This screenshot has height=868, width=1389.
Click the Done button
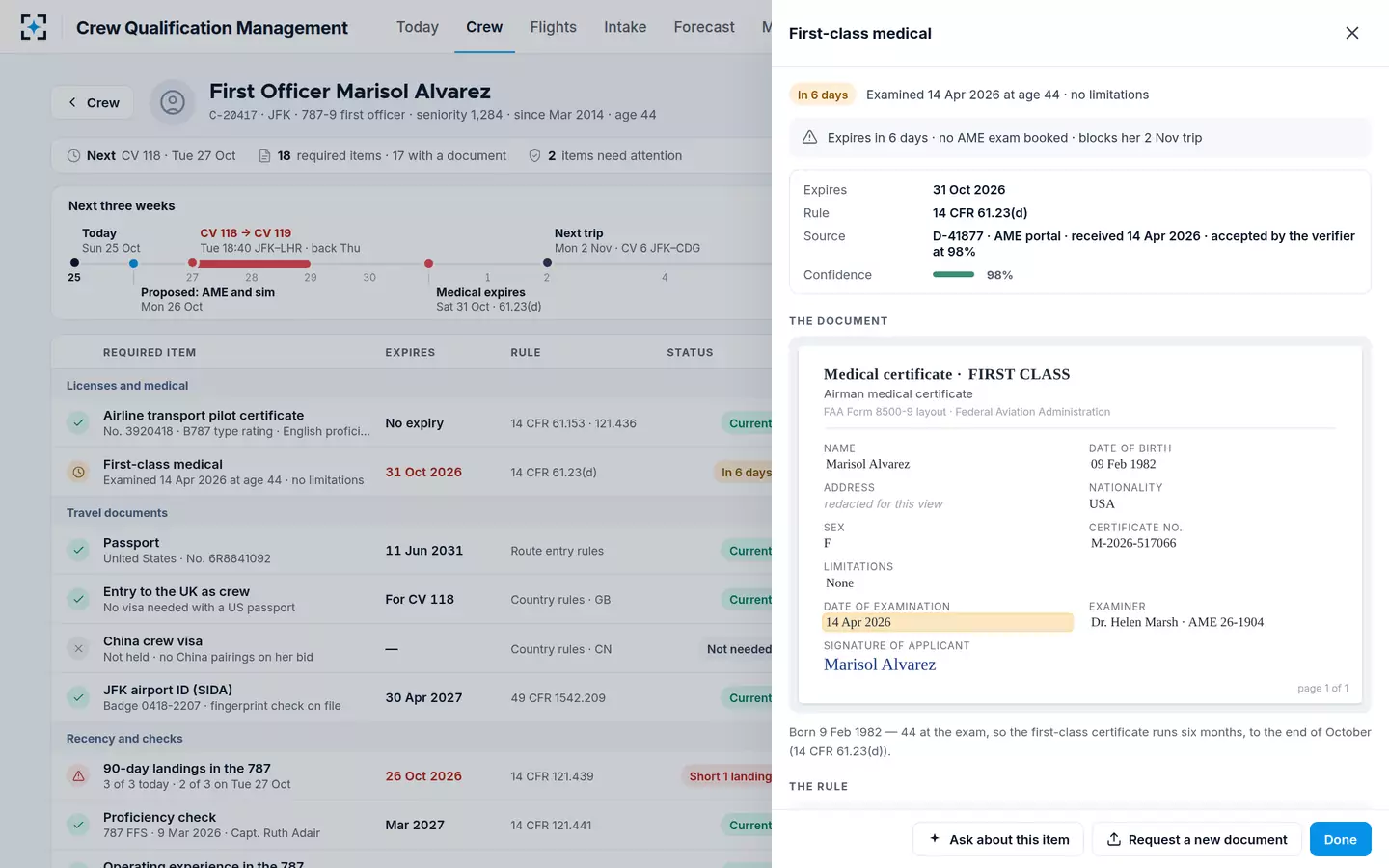click(x=1341, y=839)
